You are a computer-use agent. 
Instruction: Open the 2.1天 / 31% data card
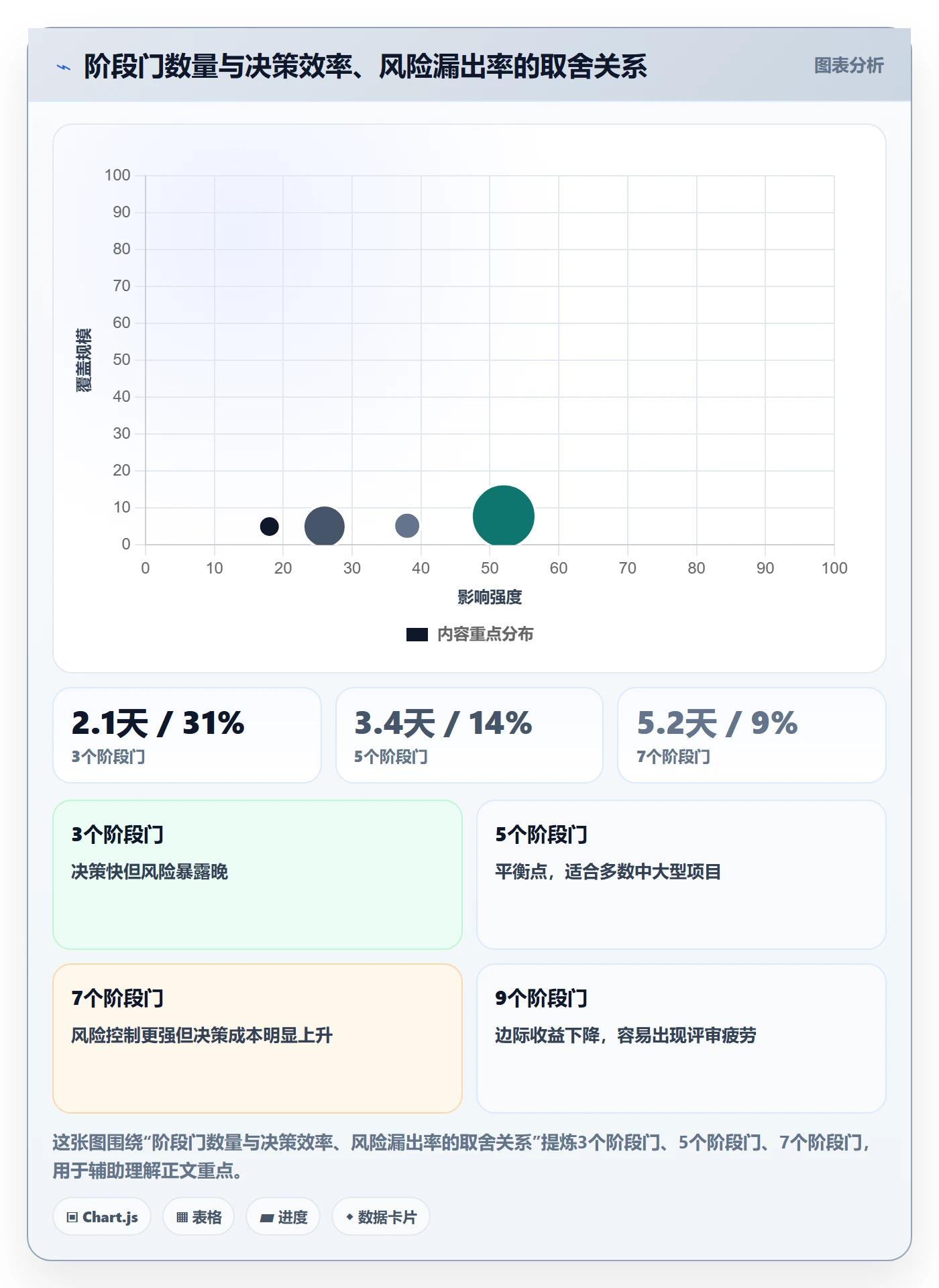coord(187,735)
